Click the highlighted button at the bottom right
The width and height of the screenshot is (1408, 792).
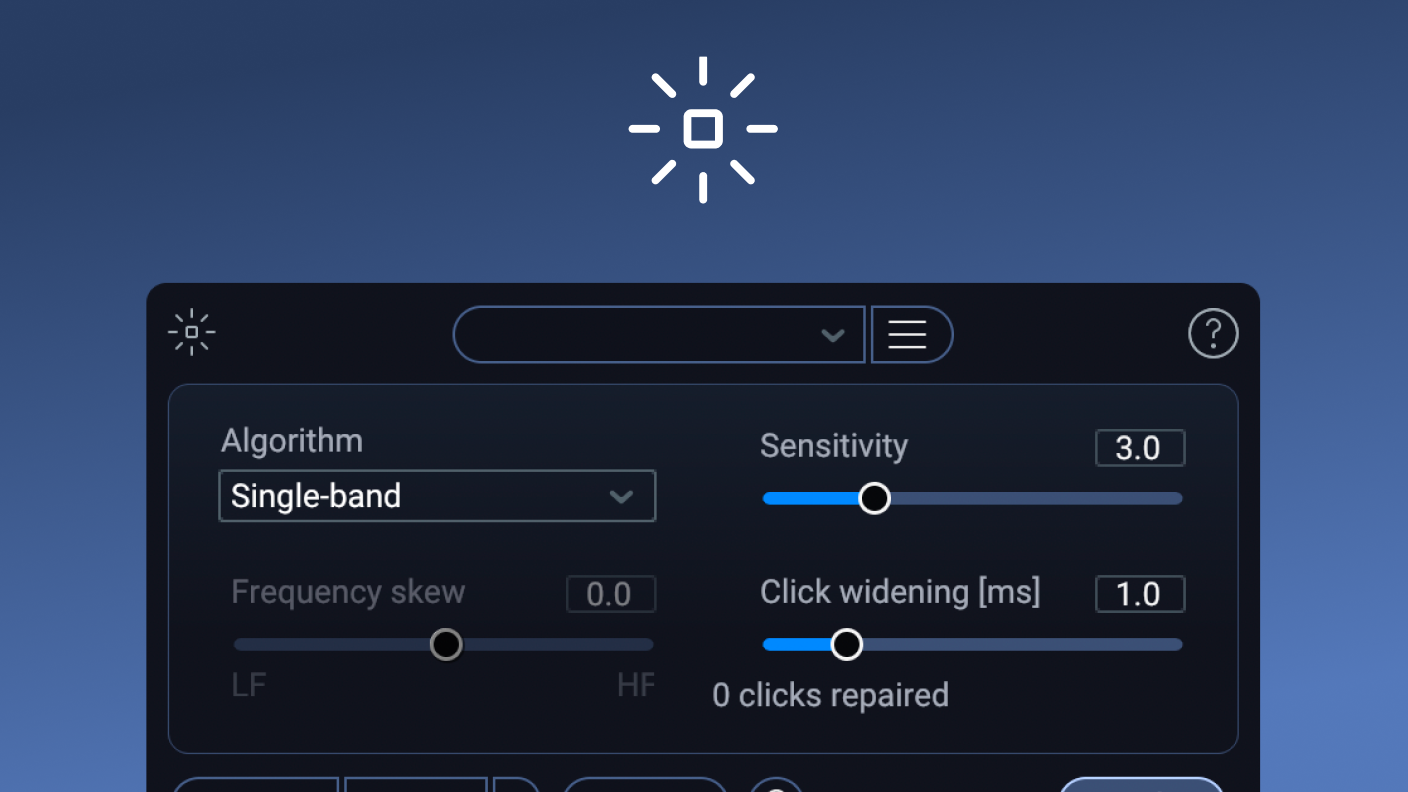1141,789
